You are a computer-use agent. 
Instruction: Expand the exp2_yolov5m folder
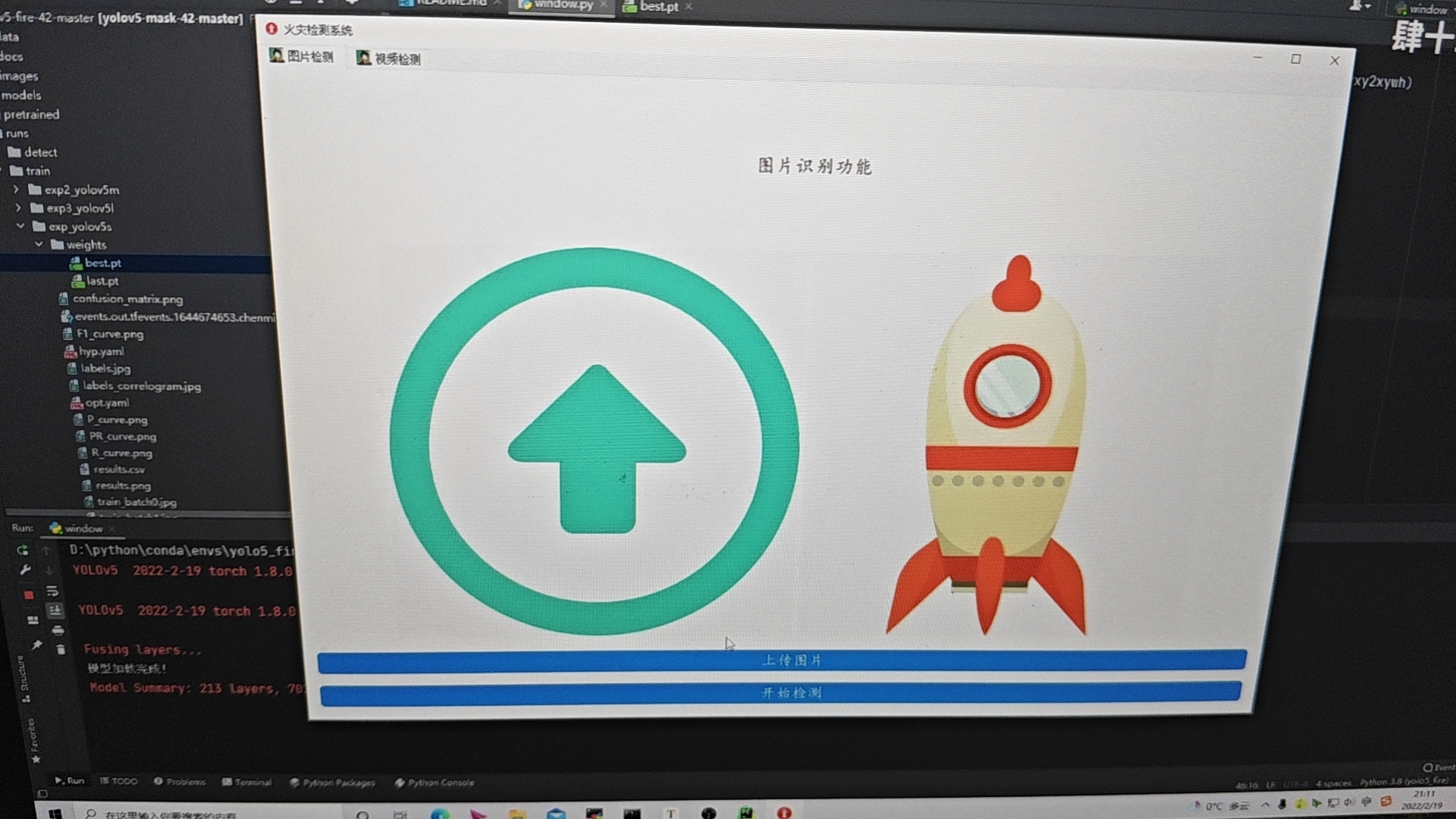coord(16,190)
